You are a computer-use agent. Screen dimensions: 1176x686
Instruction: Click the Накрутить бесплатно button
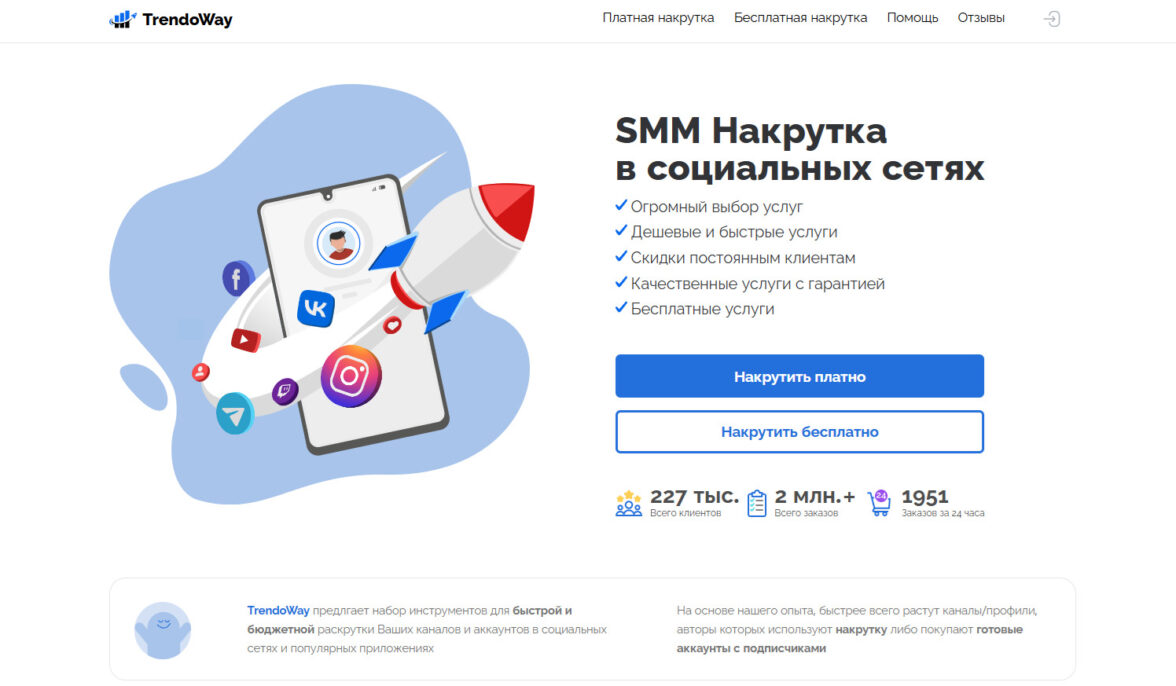800,432
